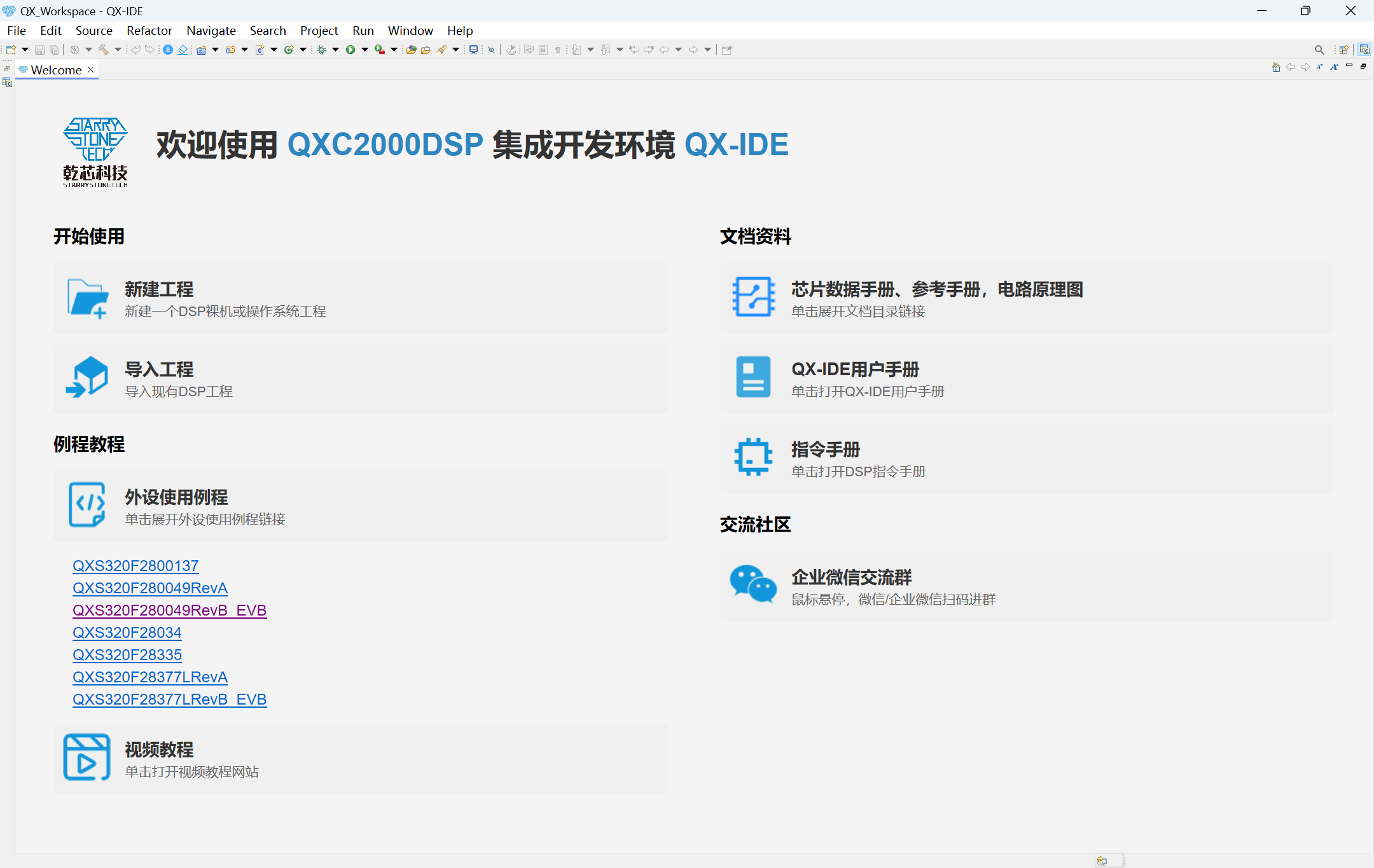This screenshot has height=868, width=1374.
Task: Click the new C++ class icon
Action: pyautogui.click(x=289, y=50)
